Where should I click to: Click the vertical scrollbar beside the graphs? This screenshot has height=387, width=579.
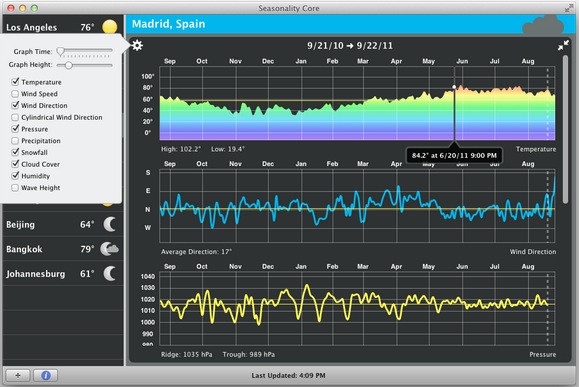click(x=565, y=129)
